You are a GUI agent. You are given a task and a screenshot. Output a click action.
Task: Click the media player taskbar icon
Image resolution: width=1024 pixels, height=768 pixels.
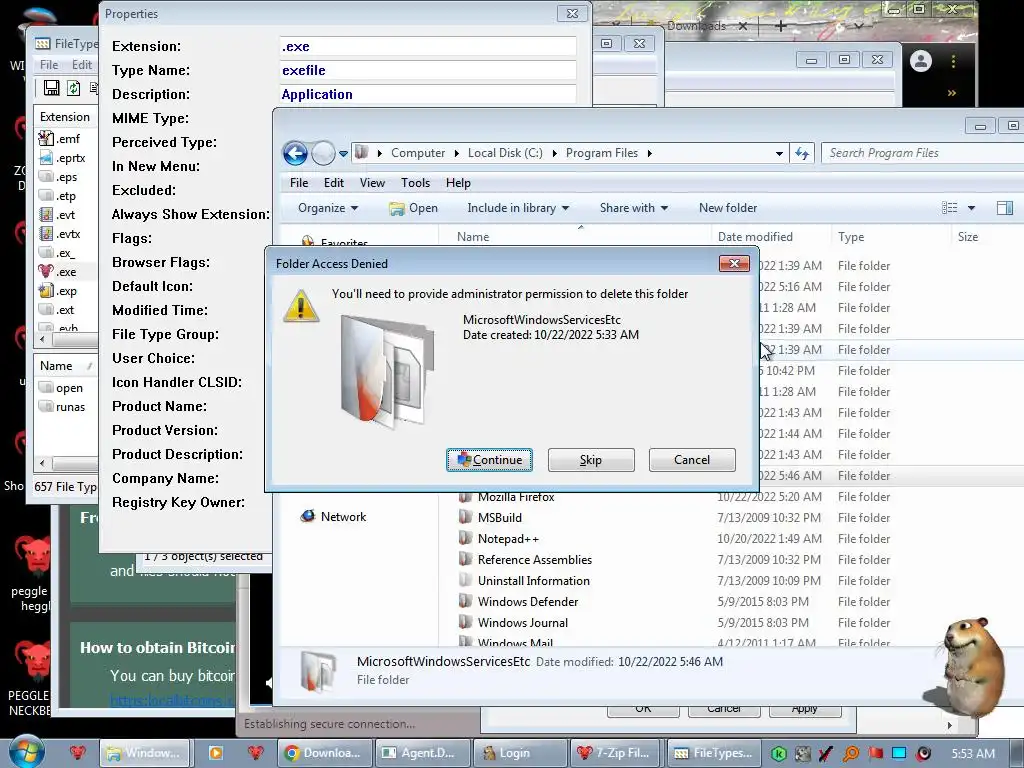(215, 753)
